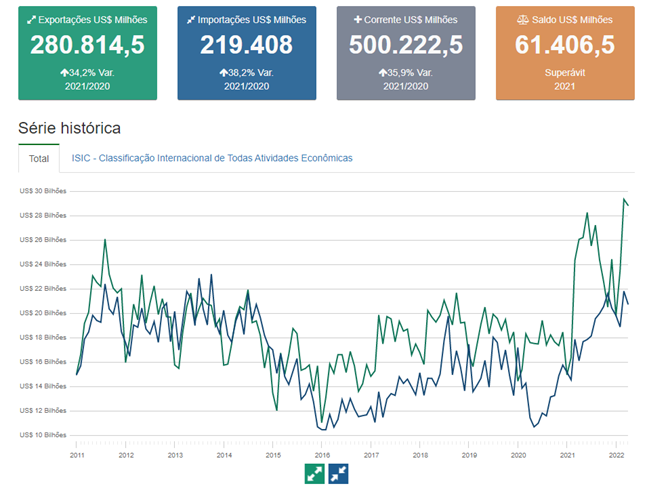
Task: Switch to the Total tab
Action: [x=39, y=158]
